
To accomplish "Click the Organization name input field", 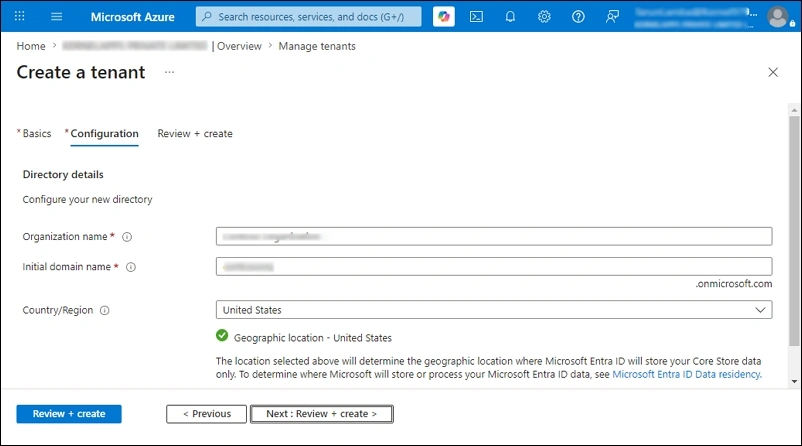I will pos(494,236).
